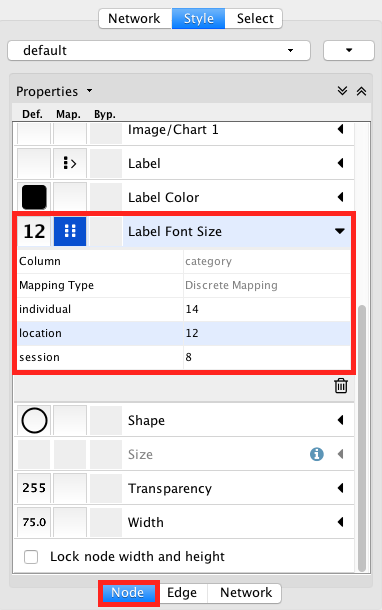382x610 pixels.
Task: Switch to the Network tab at top
Action: [x=134, y=18]
